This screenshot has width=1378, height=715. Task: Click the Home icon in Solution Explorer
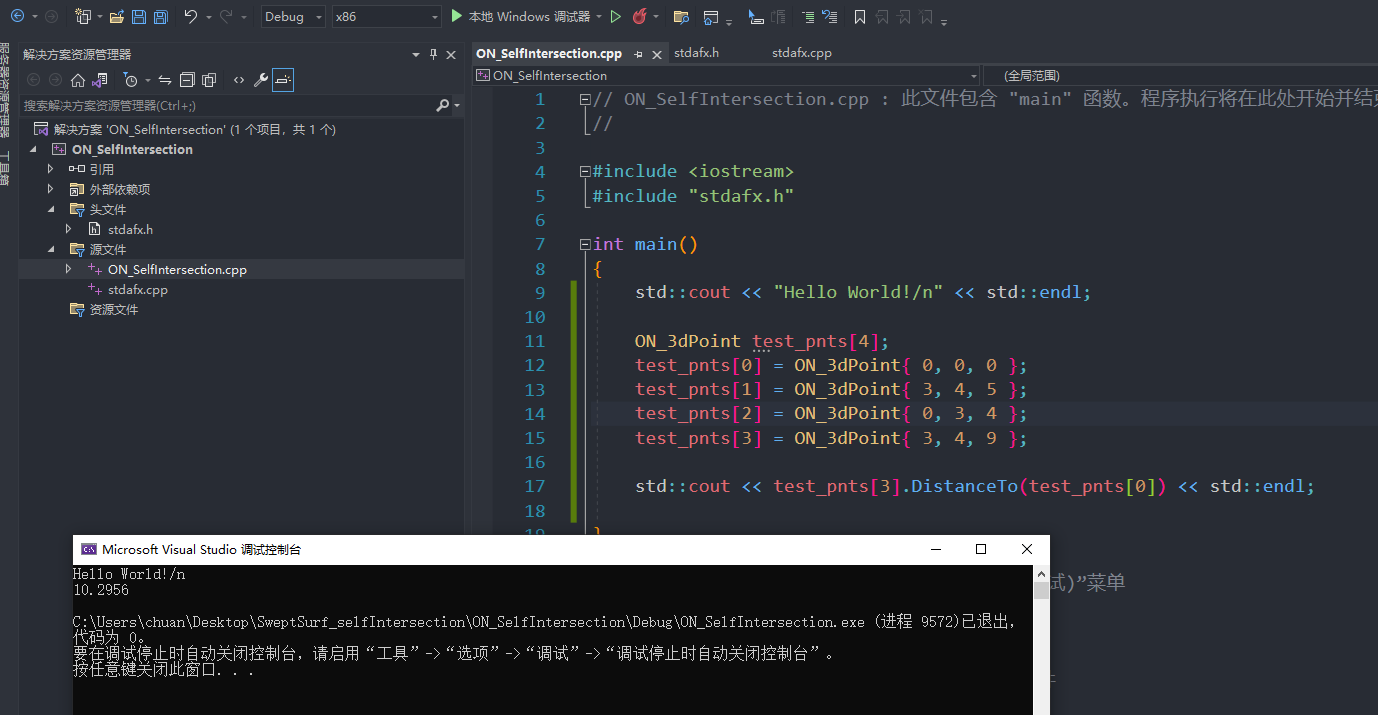[79, 79]
